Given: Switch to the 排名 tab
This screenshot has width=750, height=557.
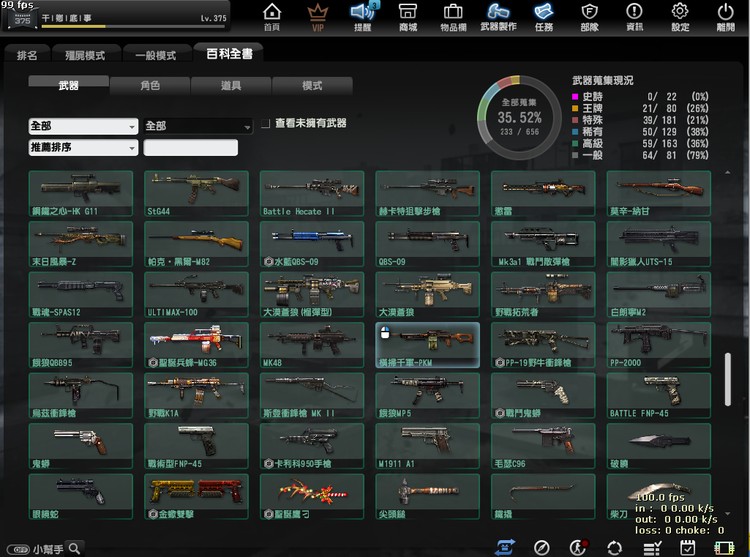Looking at the screenshot, I should (x=27, y=55).
